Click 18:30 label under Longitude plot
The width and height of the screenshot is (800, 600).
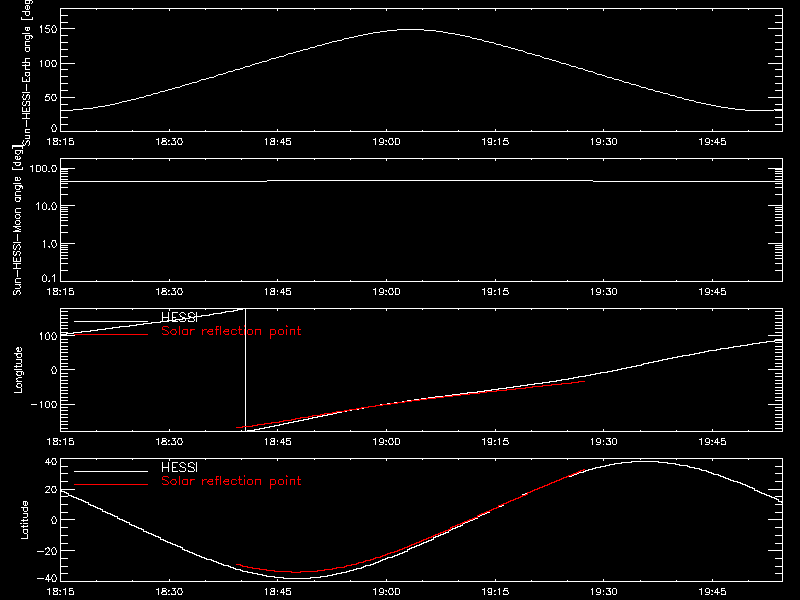pyautogui.click(x=169, y=441)
